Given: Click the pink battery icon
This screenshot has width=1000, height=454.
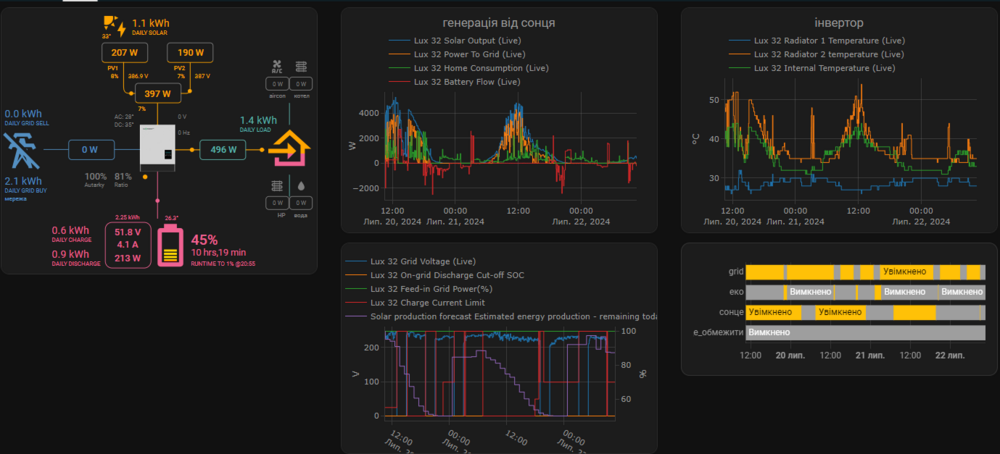Looking at the screenshot, I should pyautogui.click(x=170, y=248).
